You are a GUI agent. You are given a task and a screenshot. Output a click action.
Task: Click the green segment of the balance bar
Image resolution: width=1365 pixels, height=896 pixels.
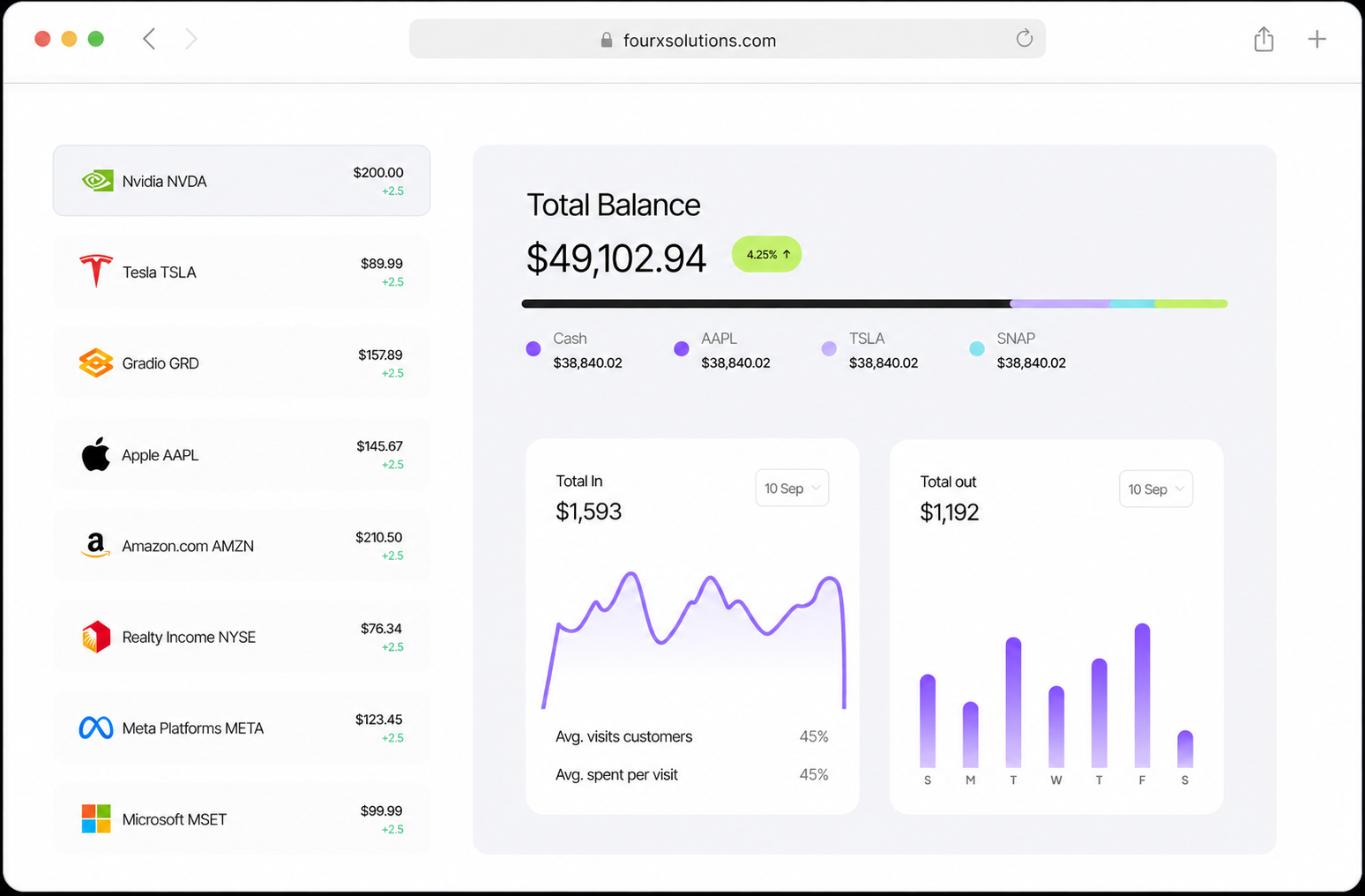tap(1190, 303)
